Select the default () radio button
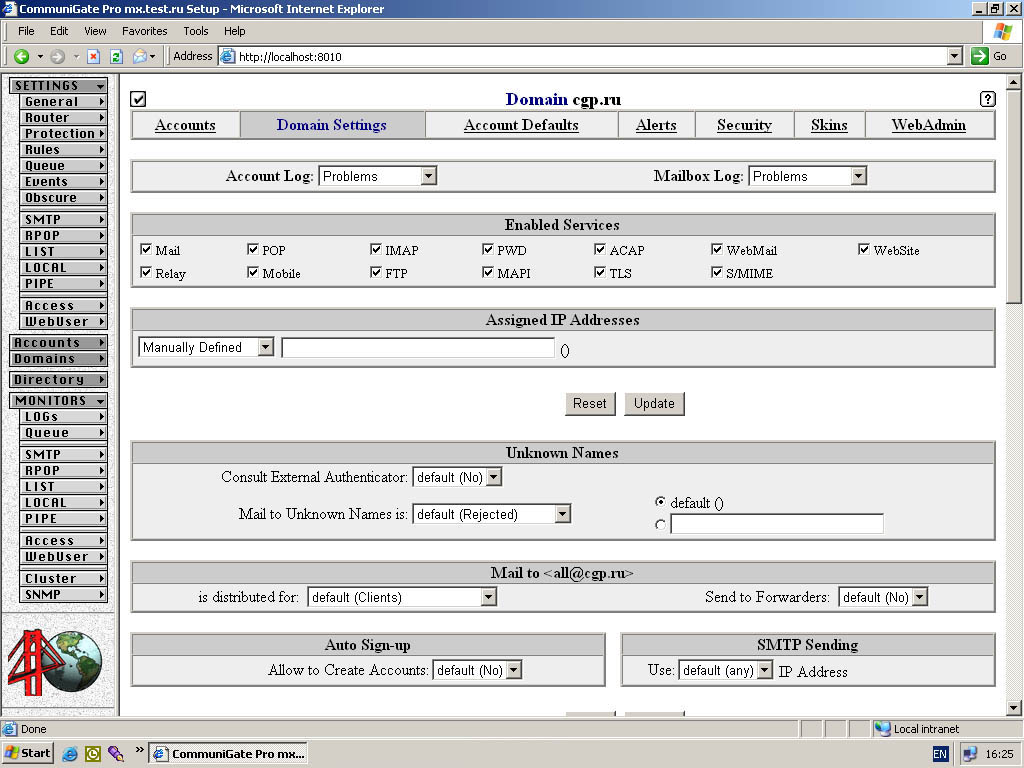The height and width of the screenshot is (768, 1024). pos(660,502)
